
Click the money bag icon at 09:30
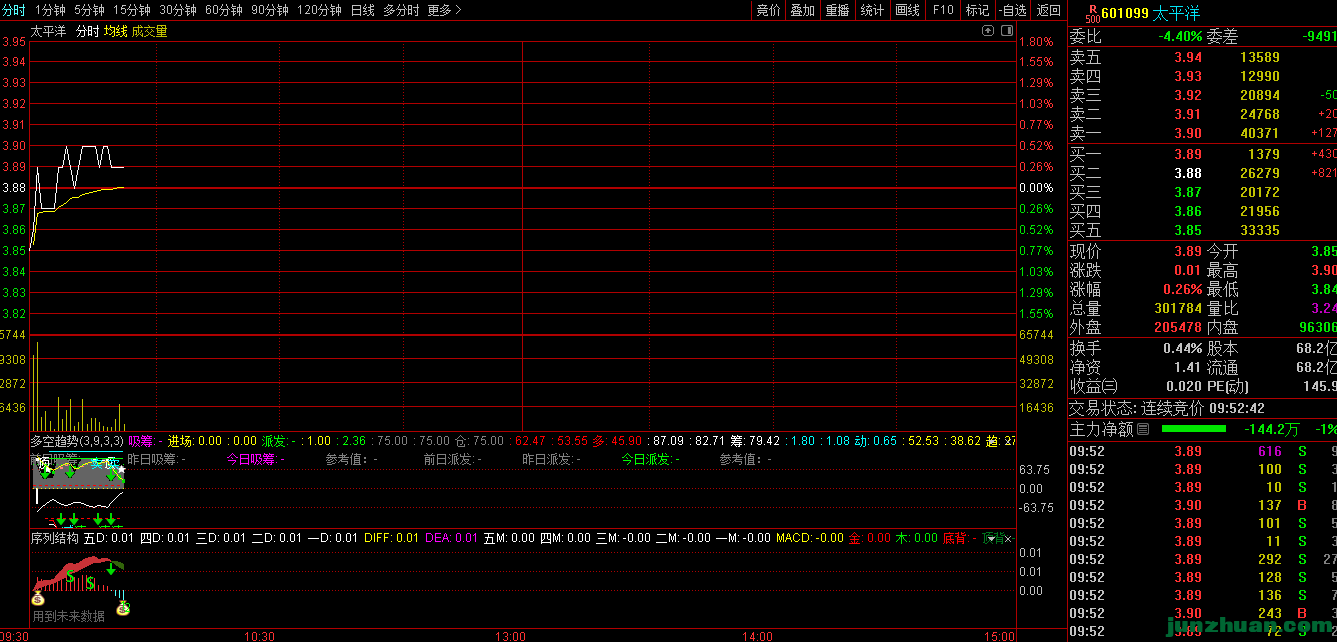click(x=38, y=599)
